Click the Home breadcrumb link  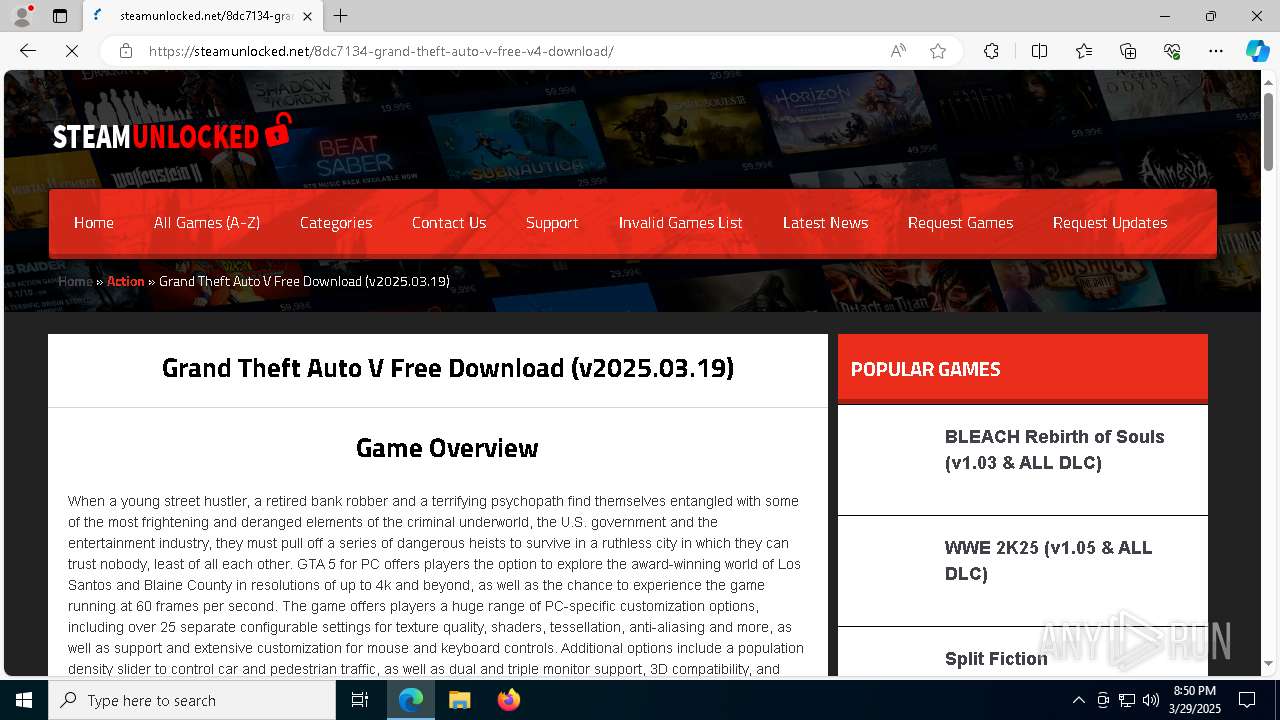[x=75, y=281]
